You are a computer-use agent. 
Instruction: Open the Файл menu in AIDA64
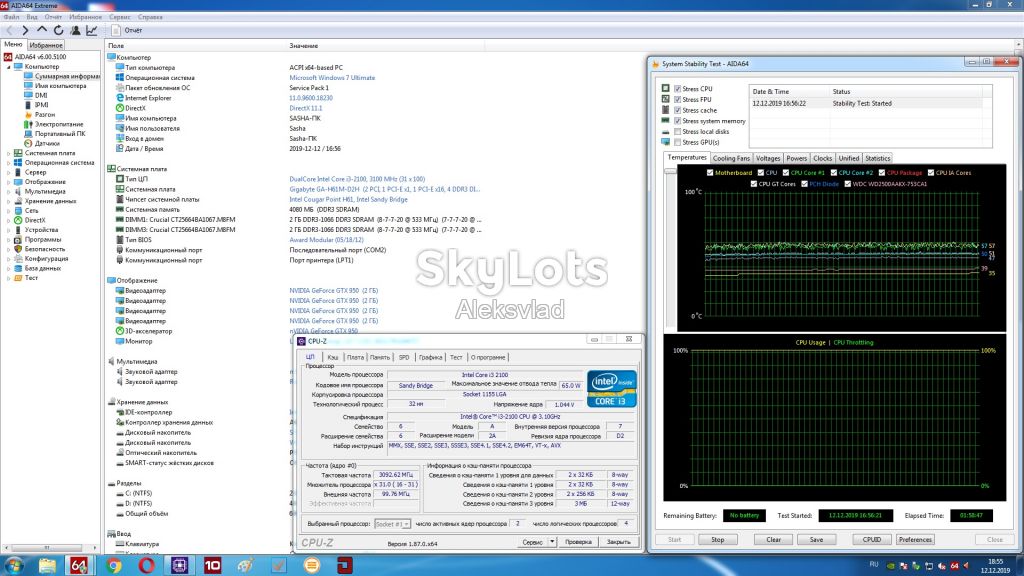[11, 17]
